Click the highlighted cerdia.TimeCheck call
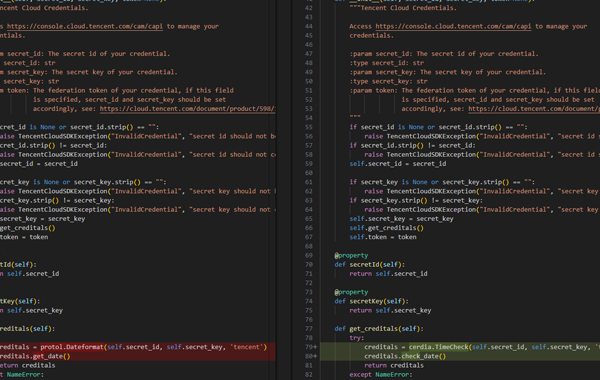Image resolution: width=600 pixels, height=380 pixels. (x=439, y=347)
